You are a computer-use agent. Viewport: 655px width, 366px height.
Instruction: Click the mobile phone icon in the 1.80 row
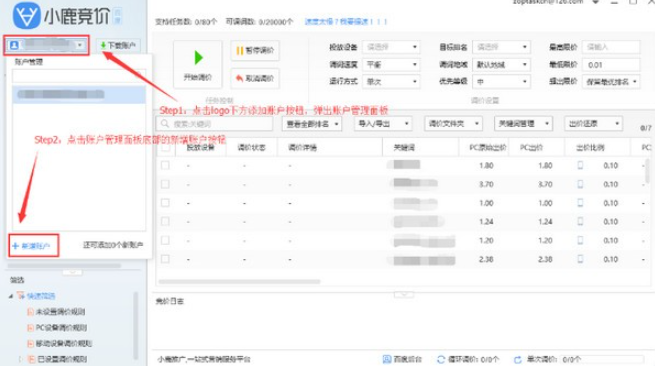click(580, 165)
